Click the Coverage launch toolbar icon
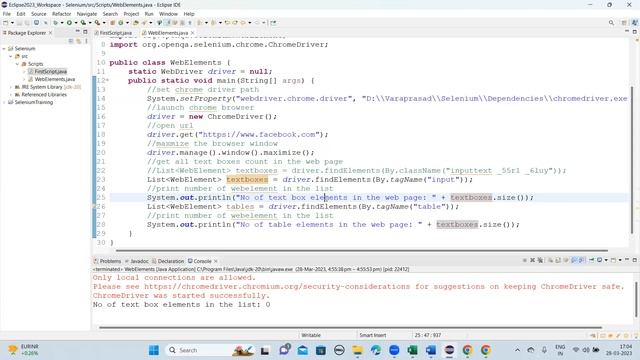The height and width of the screenshot is (360, 640). tap(83, 22)
